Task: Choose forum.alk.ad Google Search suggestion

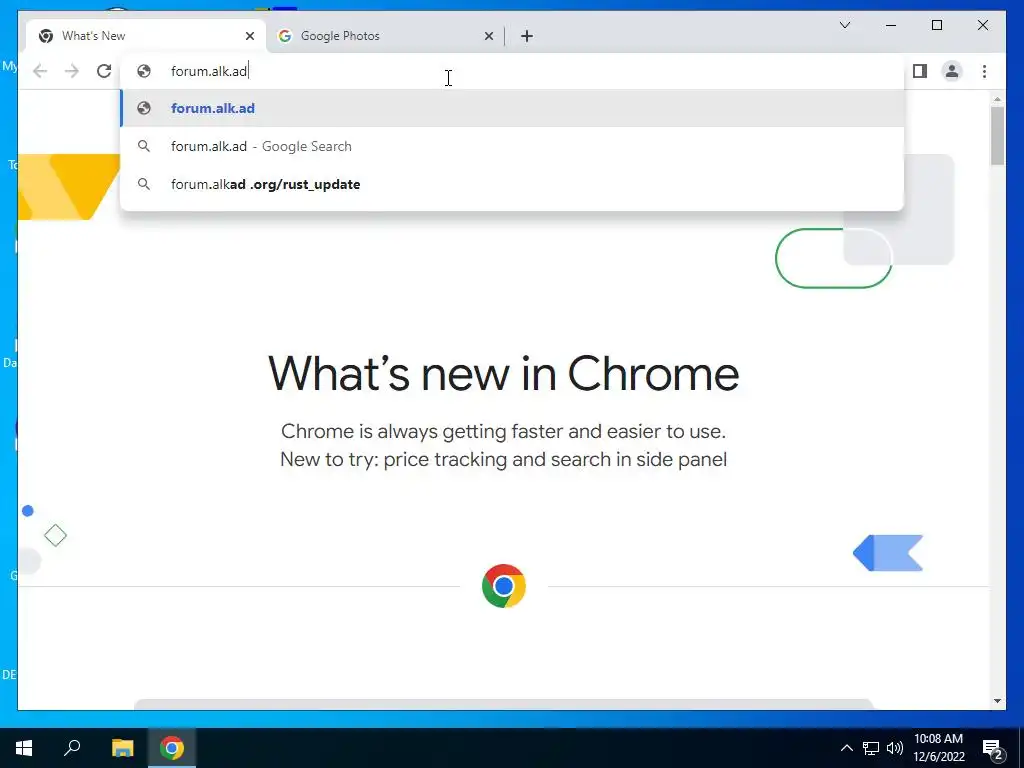Action: tap(513, 146)
